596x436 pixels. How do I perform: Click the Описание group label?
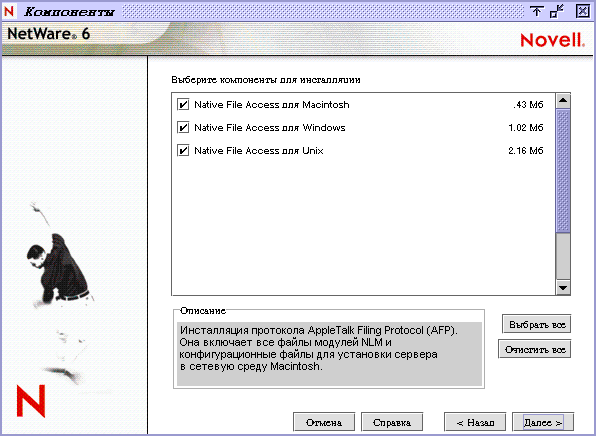tap(203, 311)
